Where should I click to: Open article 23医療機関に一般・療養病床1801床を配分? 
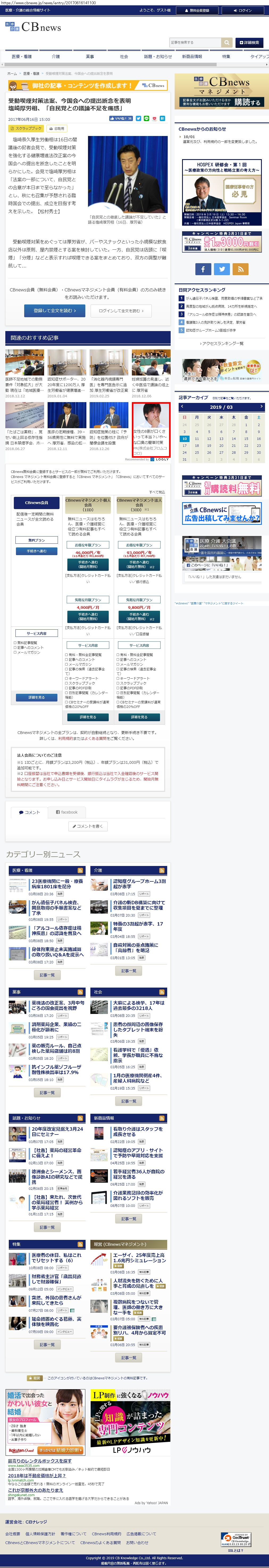tap(57, 884)
